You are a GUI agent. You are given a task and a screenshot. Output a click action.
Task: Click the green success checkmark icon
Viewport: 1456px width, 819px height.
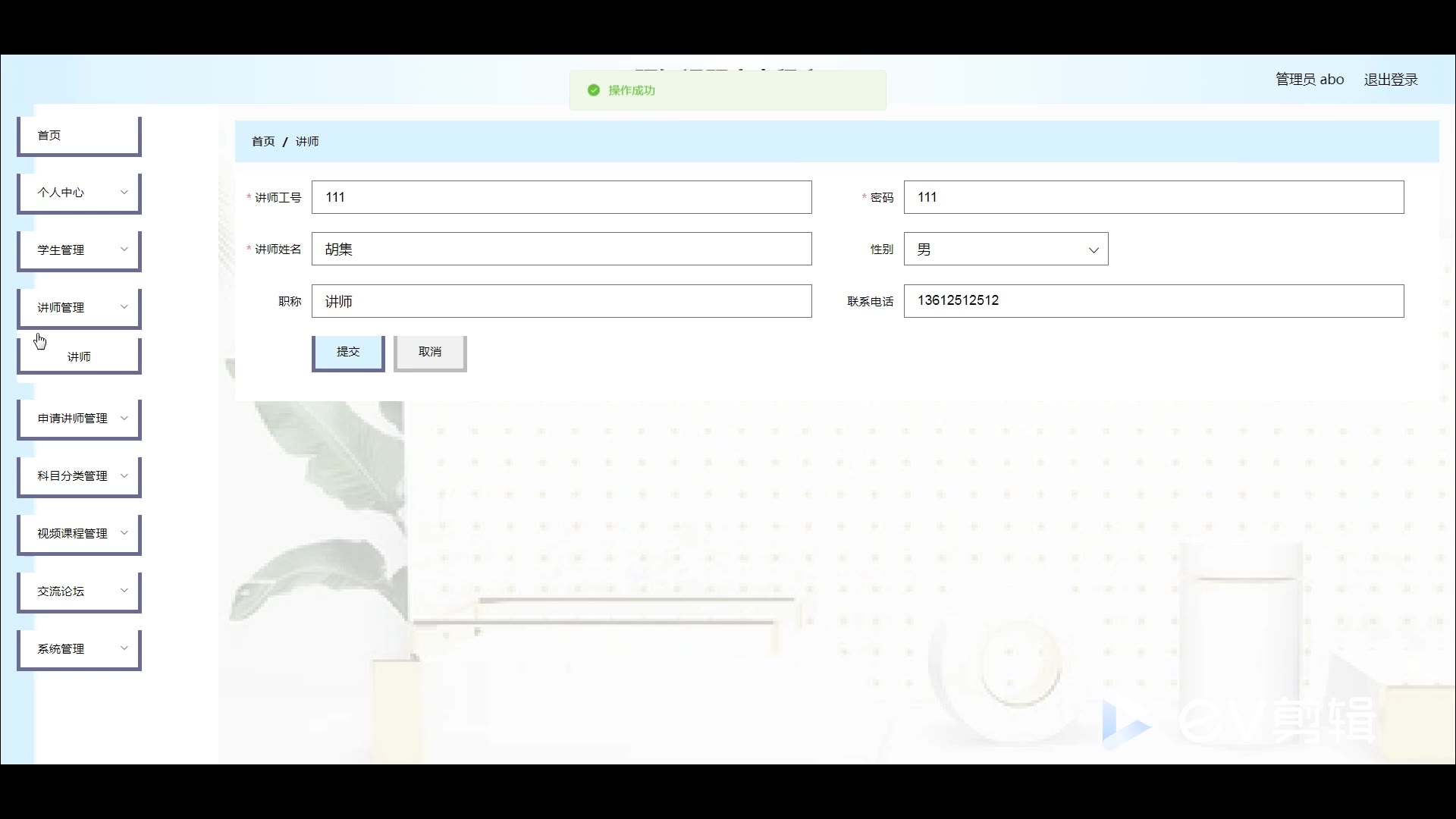tap(594, 90)
